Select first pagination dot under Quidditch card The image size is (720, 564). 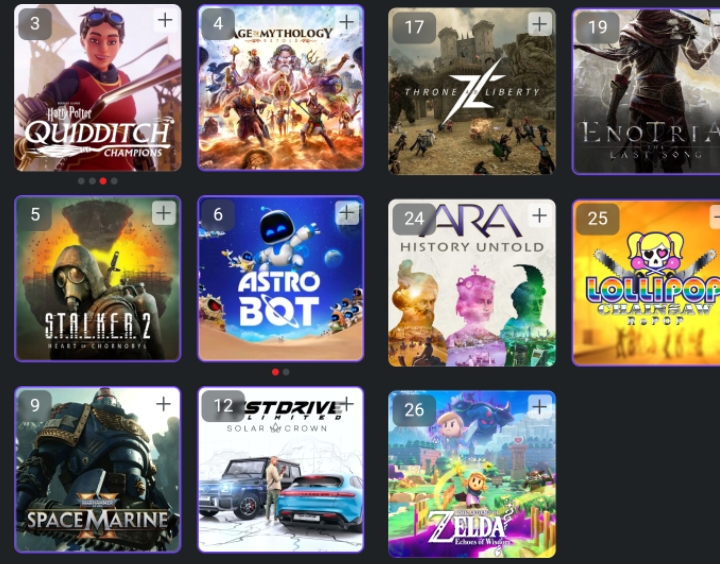coord(81,181)
